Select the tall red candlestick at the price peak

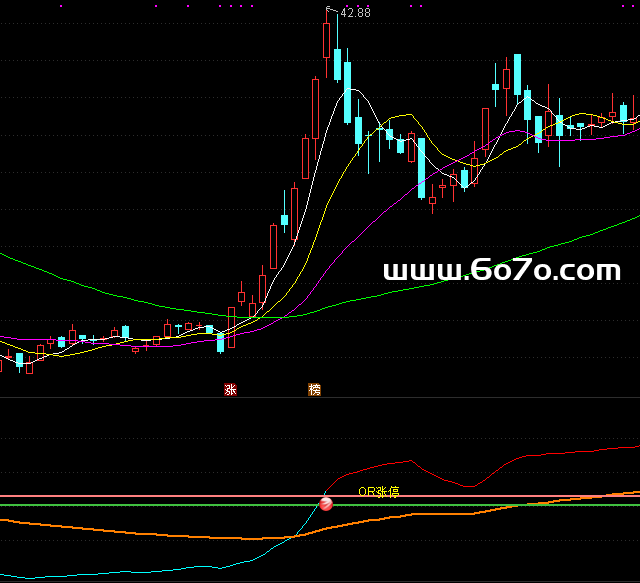pyautogui.click(x=326, y=40)
